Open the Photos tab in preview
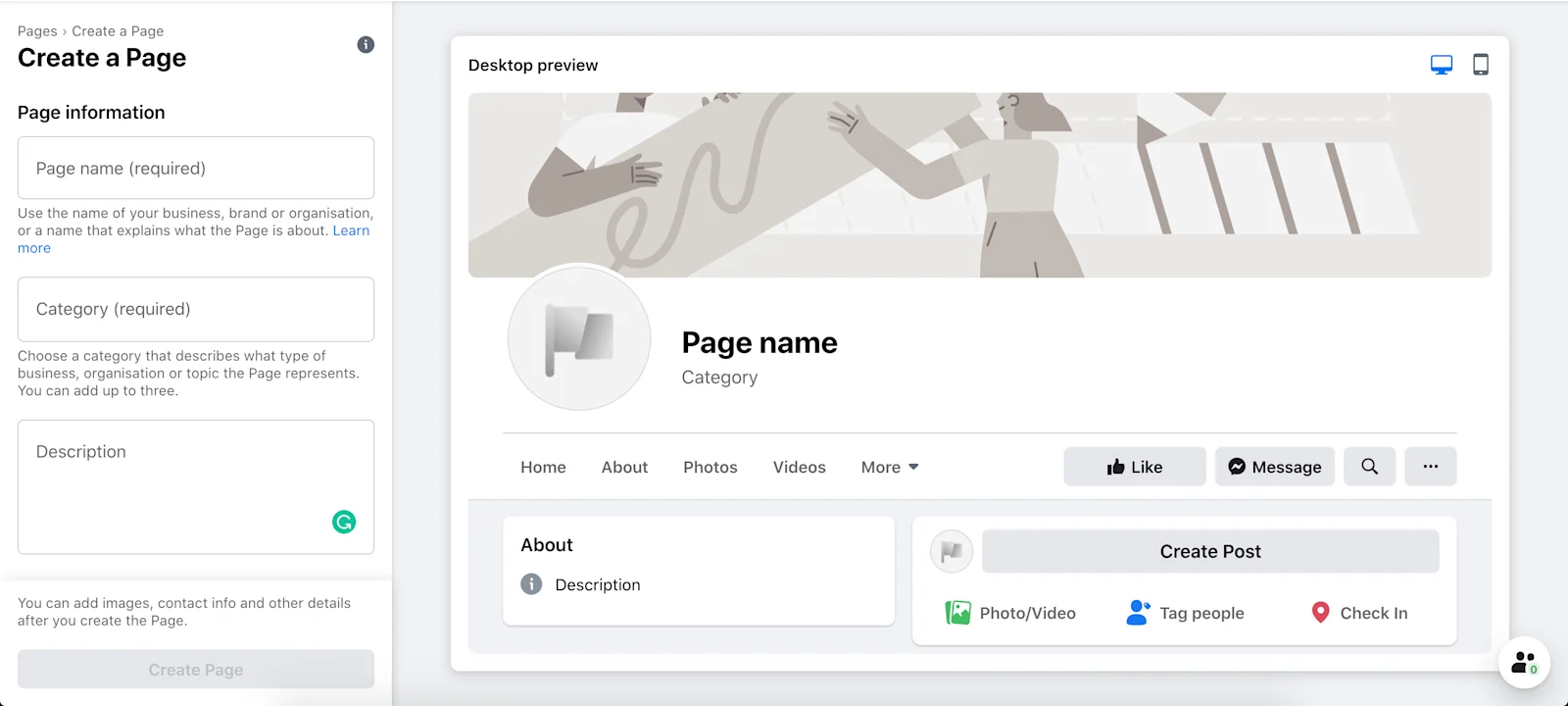The width and height of the screenshot is (1568, 706). click(x=710, y=468)
